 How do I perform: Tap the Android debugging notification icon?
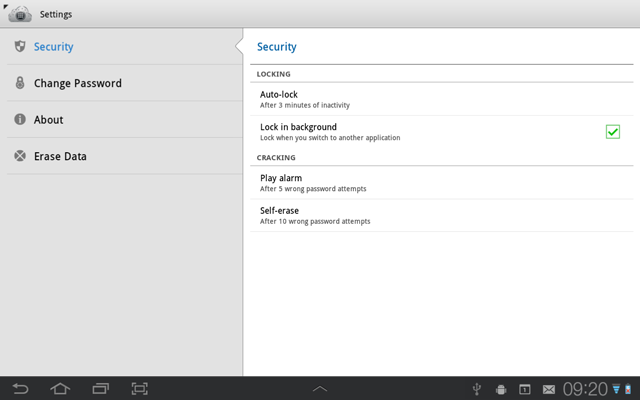501,389
